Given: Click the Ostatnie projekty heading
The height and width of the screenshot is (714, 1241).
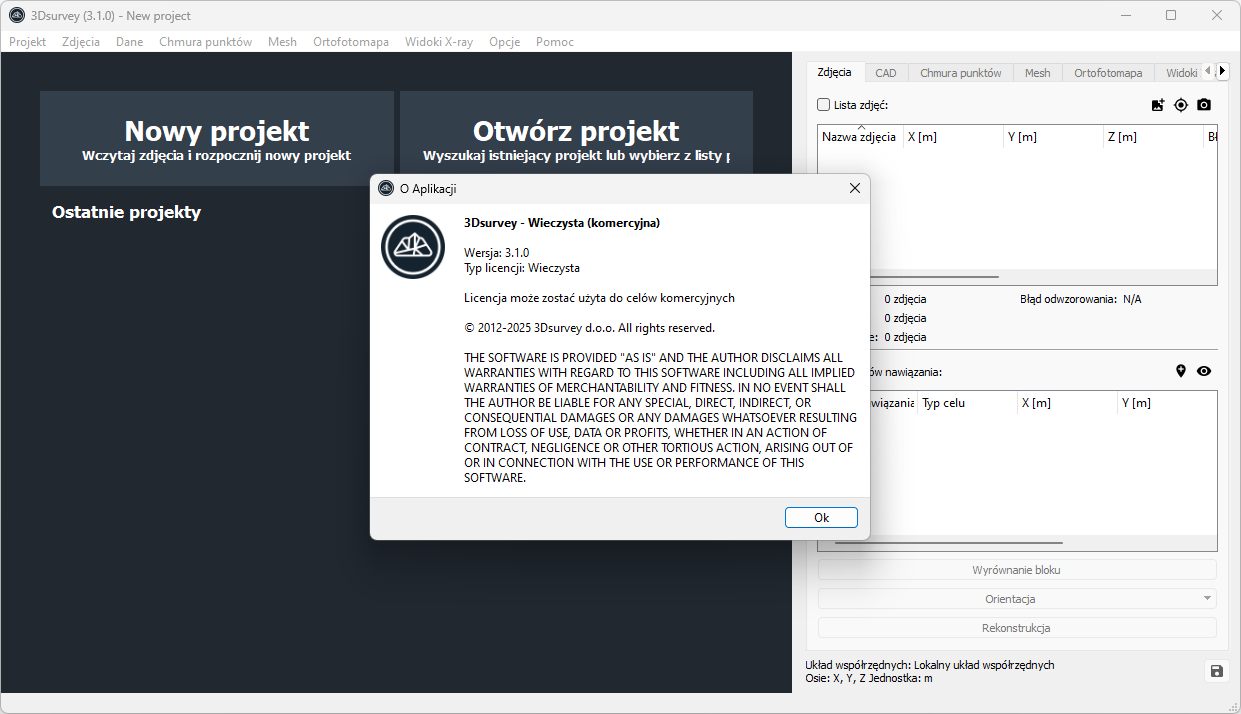Looking at the screenshot, I should pyautogui.click(x=126, y=212).
